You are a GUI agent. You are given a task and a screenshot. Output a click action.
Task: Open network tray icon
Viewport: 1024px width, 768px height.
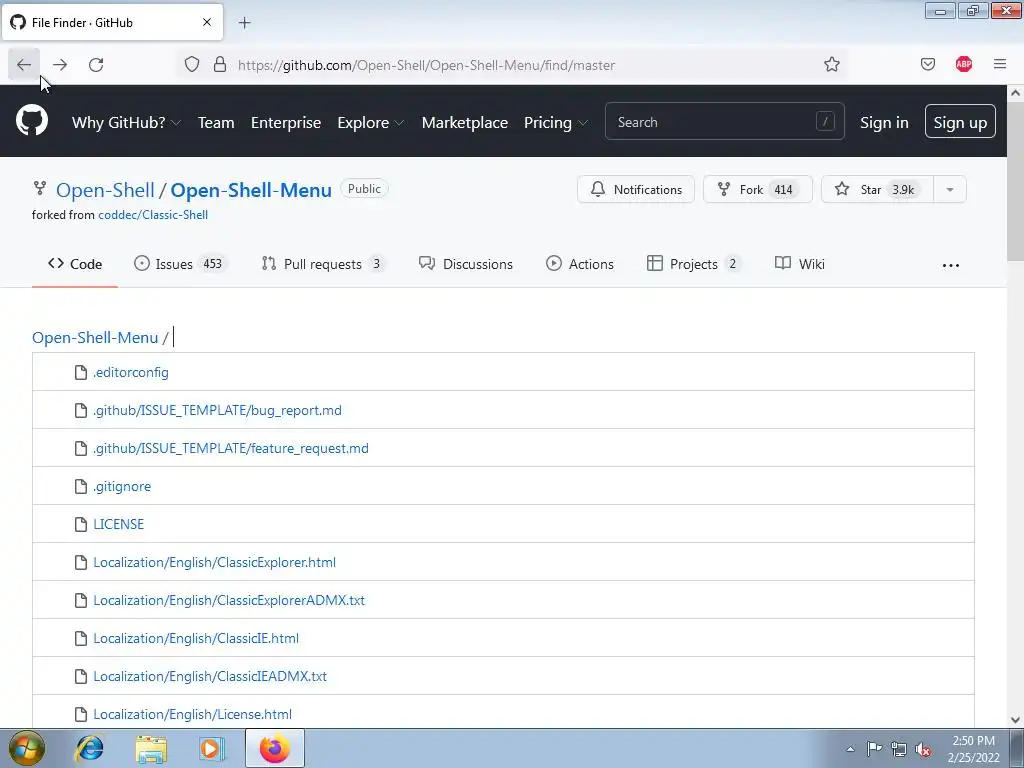[x=899, y=749]
